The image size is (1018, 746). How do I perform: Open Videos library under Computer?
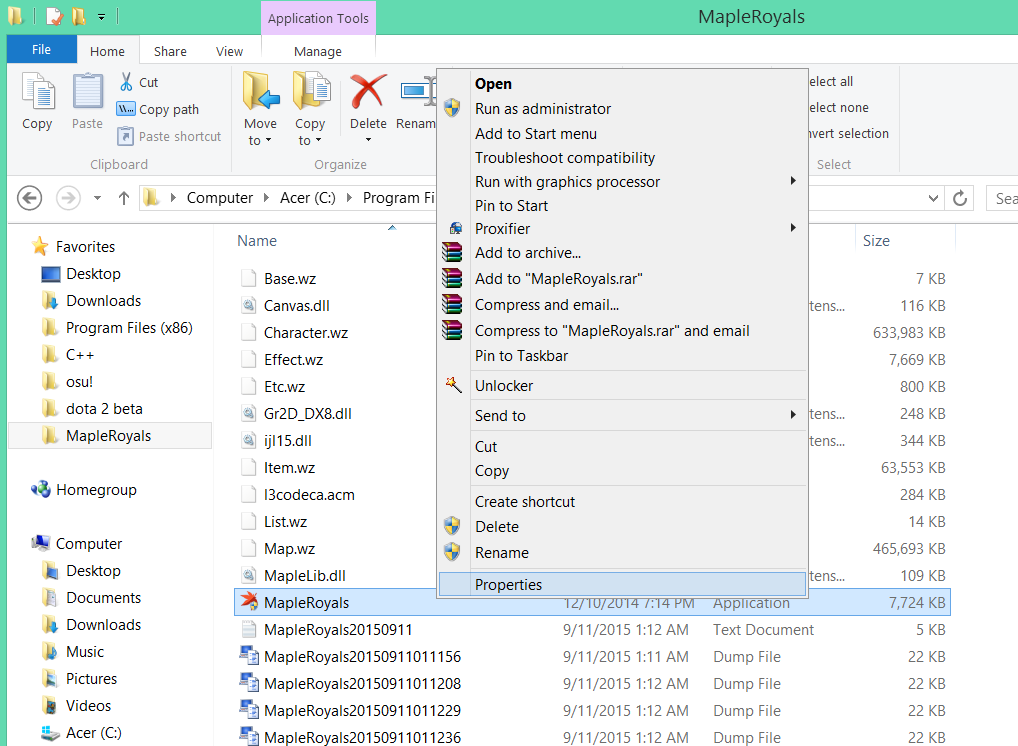click(x=76, y=705)
